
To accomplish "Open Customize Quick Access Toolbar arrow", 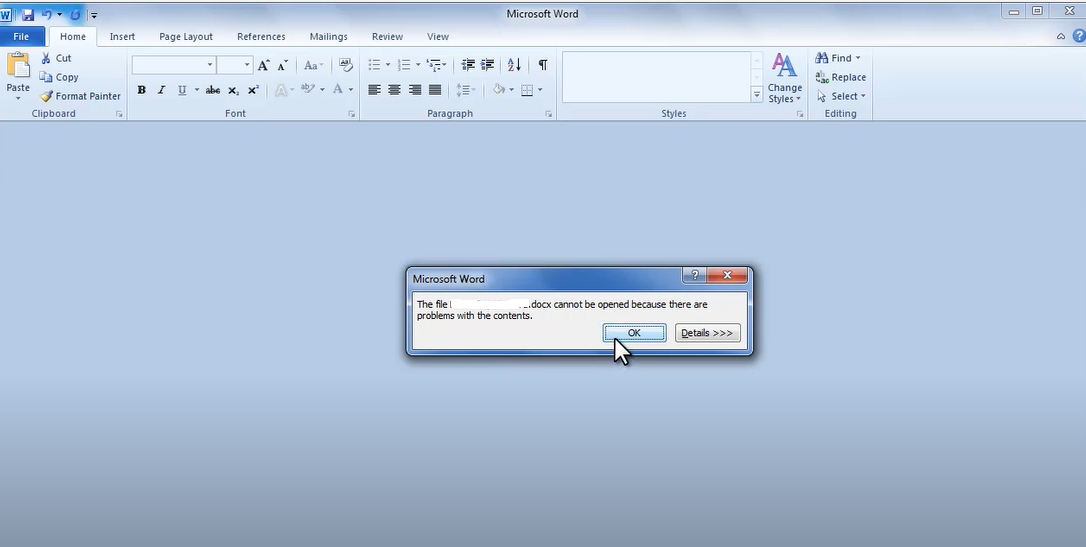I will (x=94, y=15).
